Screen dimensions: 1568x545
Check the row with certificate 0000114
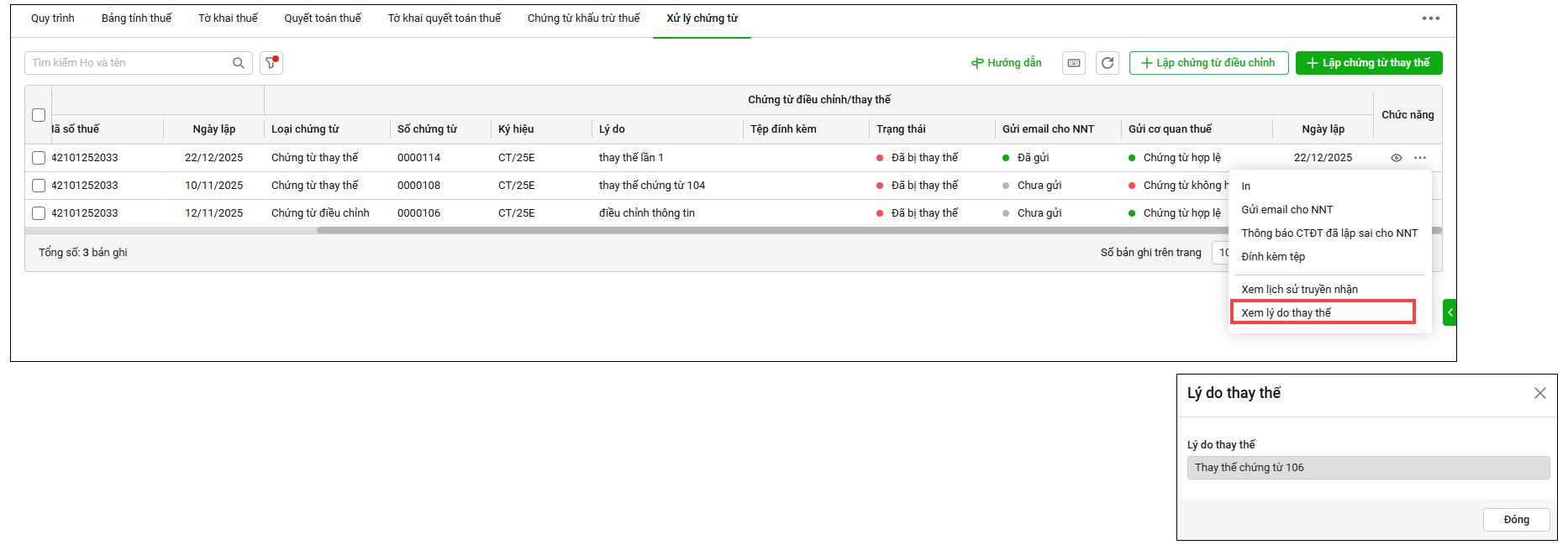coord(39,158)
